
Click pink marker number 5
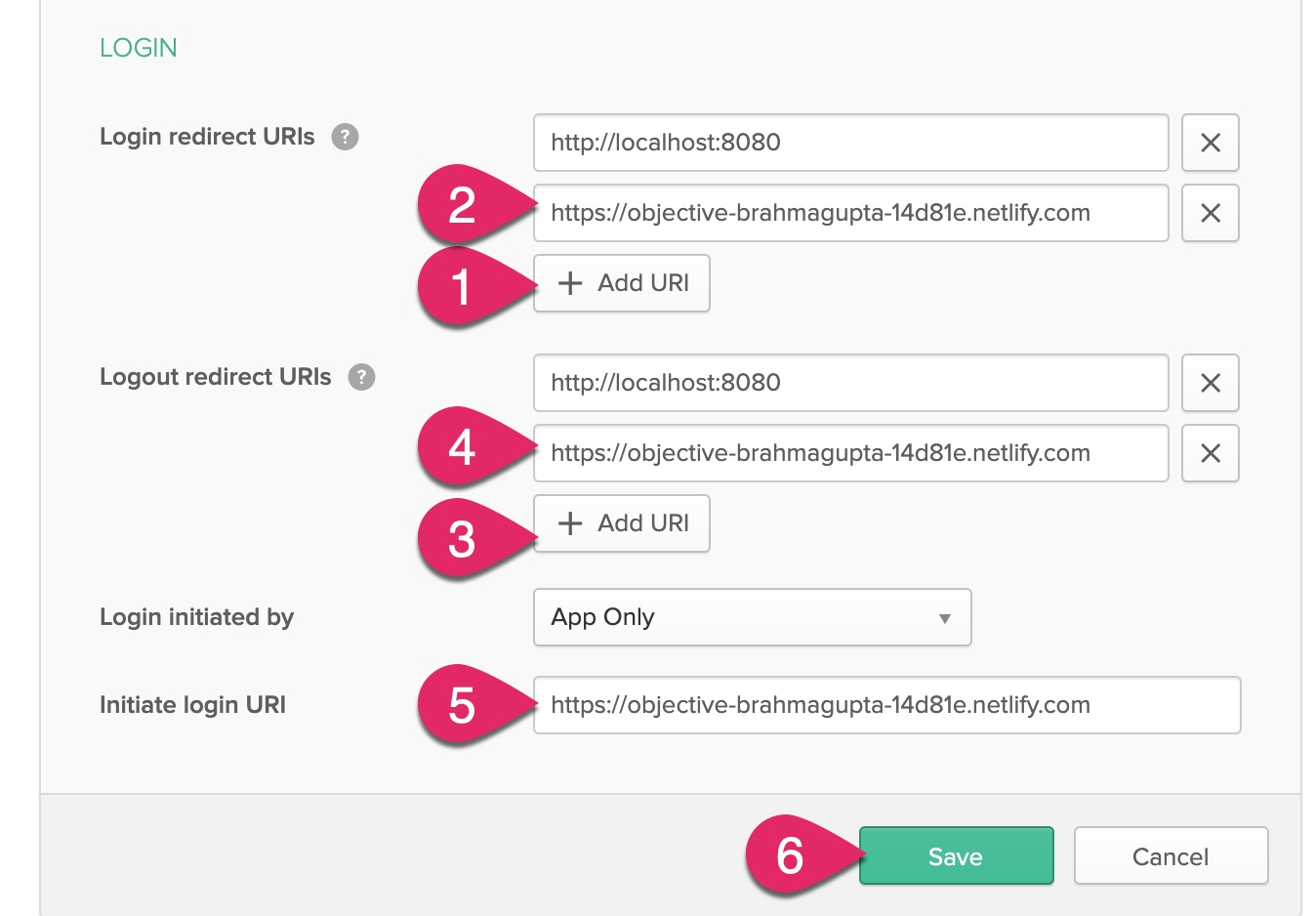pos(463,705)
